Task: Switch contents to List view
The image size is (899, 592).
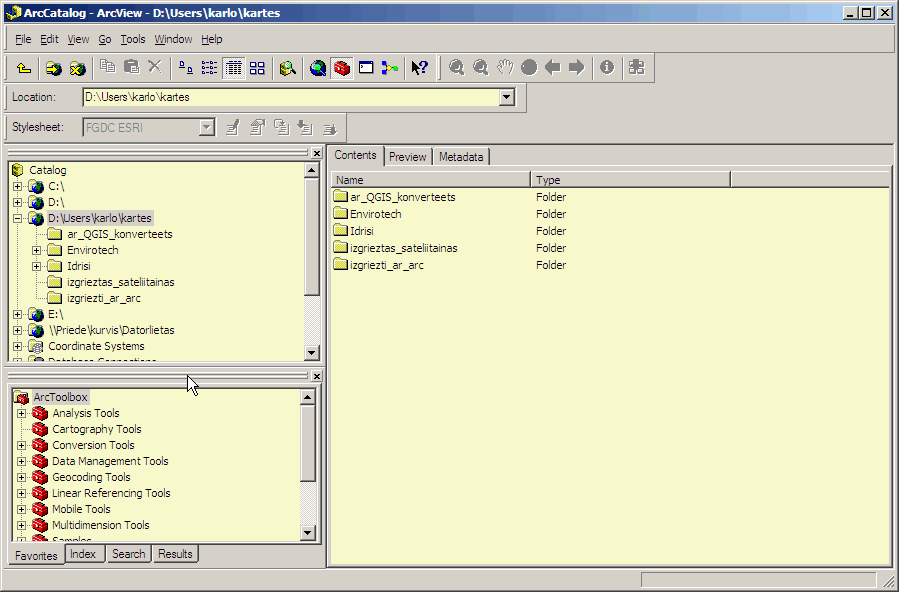Action: tap(209, 68)
